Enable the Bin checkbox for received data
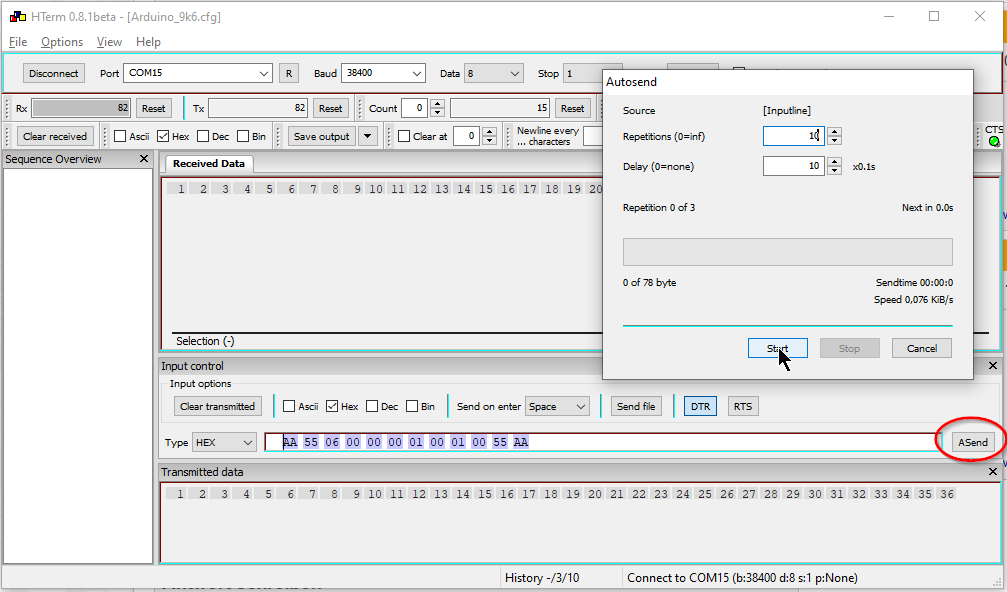 243,136
